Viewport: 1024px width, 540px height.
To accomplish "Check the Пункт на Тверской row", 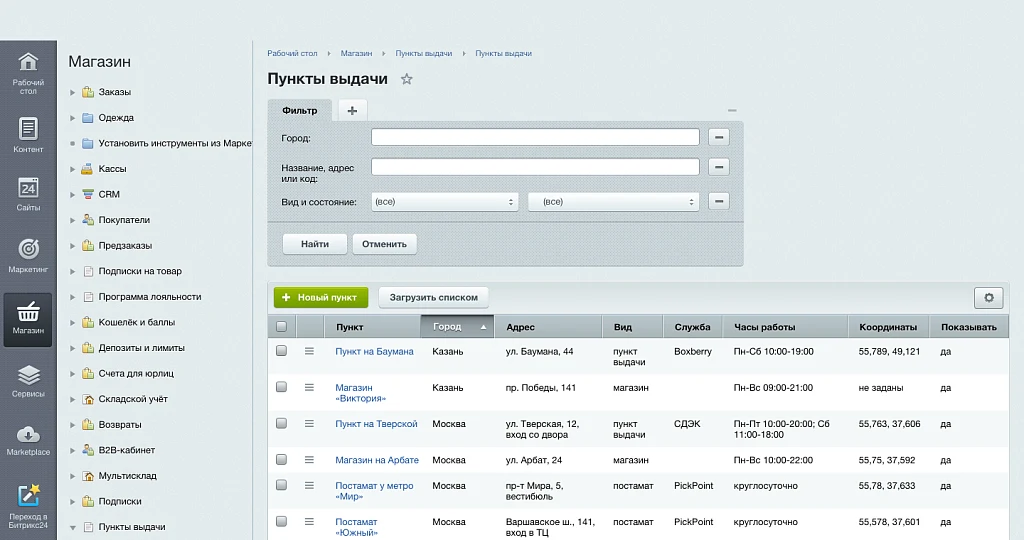I will tap(281, 423).
